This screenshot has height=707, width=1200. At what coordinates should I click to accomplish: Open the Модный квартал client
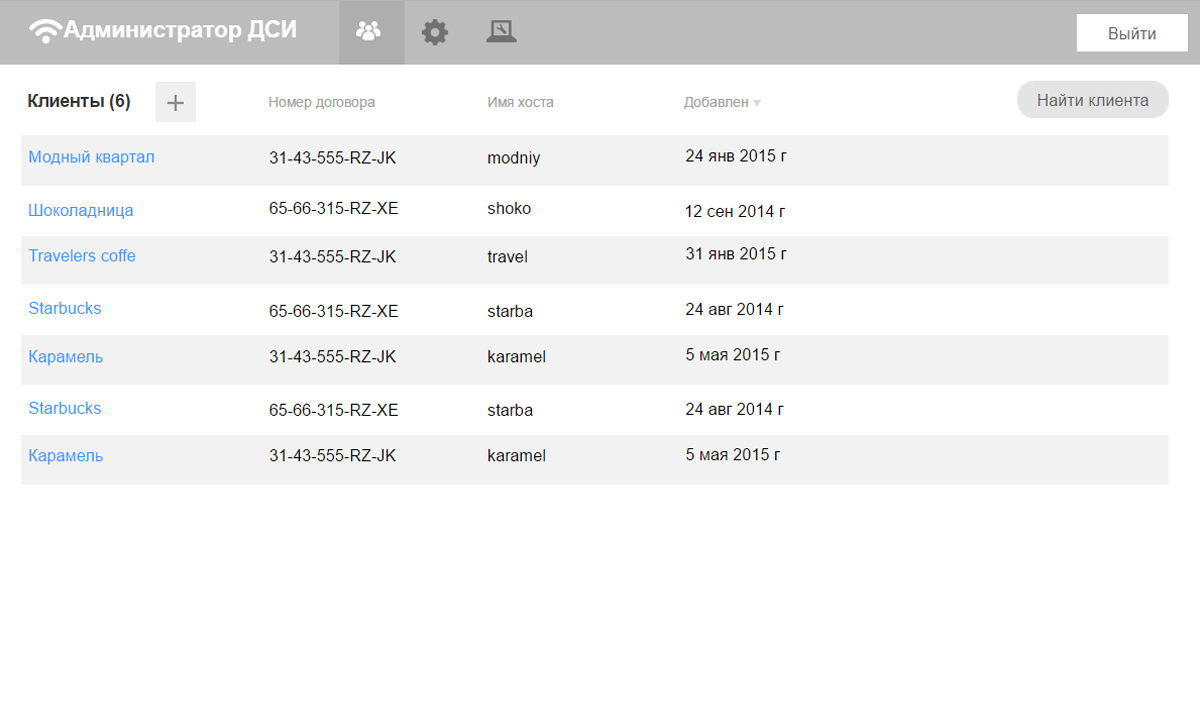91,157
